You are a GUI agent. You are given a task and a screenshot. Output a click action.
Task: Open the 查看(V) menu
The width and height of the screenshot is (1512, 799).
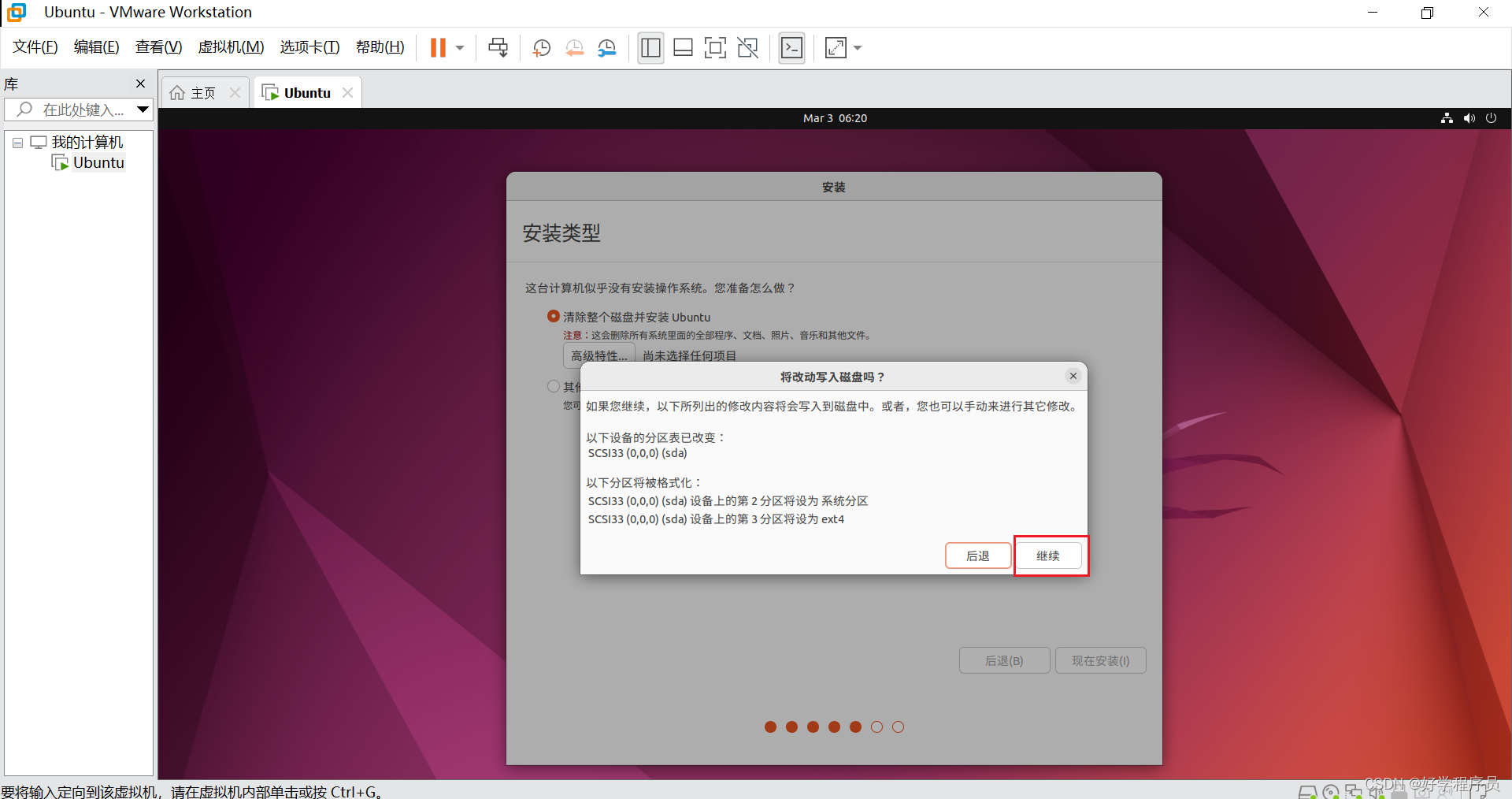point(159,47)
